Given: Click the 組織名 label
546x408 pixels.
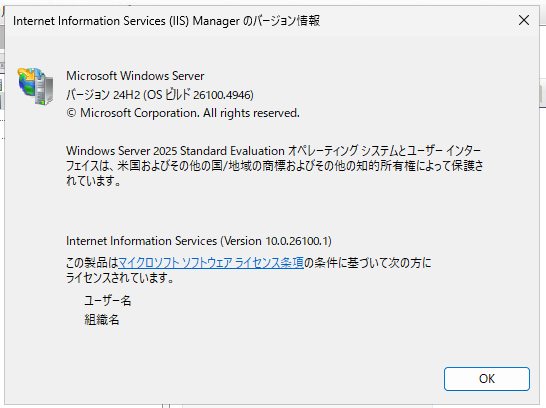Looking at the screenshot, I should pyautogui.click(x=102, y=319).
